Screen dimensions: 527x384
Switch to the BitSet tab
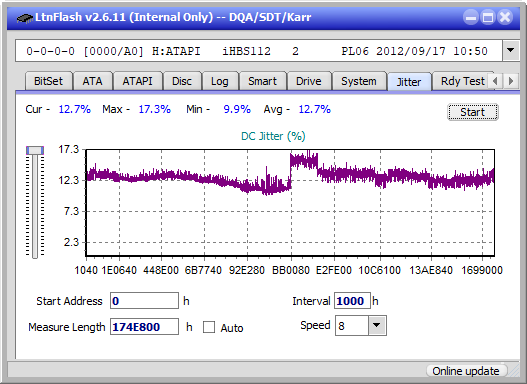coord(48,81)
